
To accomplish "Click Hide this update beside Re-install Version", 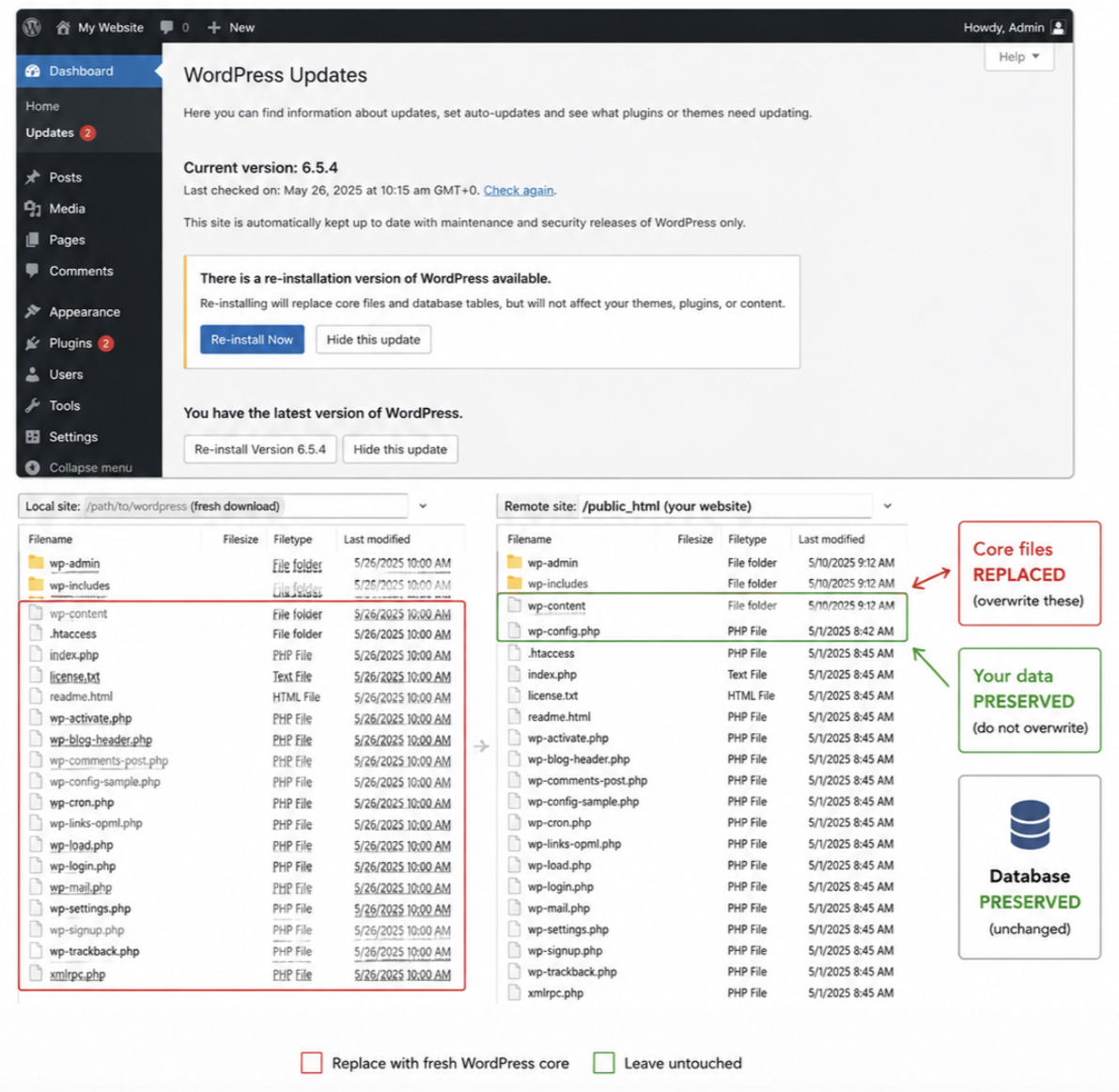I will click(399, 449).
